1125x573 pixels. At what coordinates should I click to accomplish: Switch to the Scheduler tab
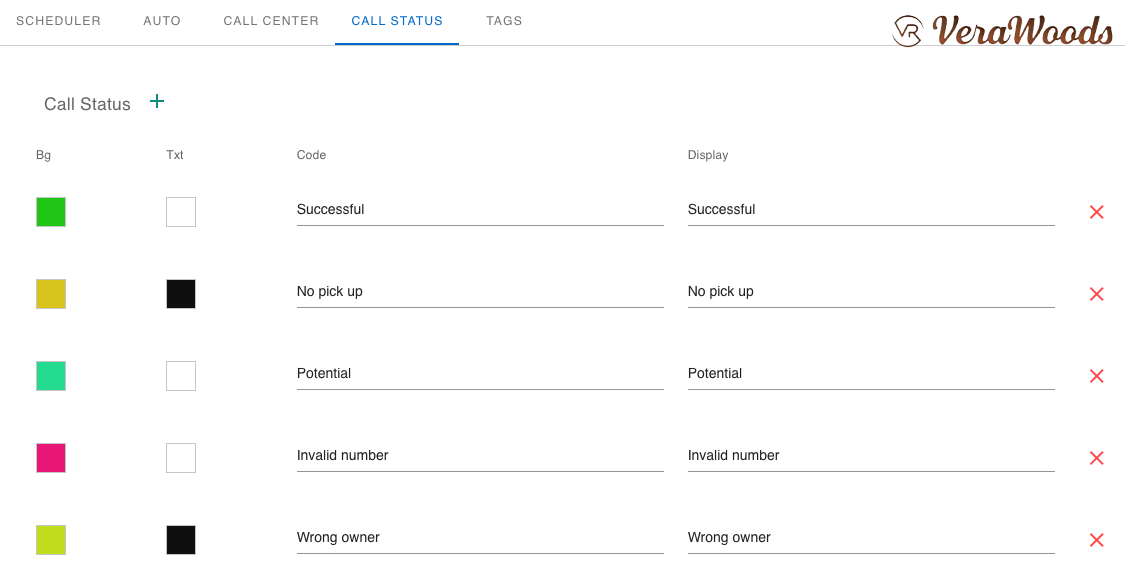(x=58, y=21)
